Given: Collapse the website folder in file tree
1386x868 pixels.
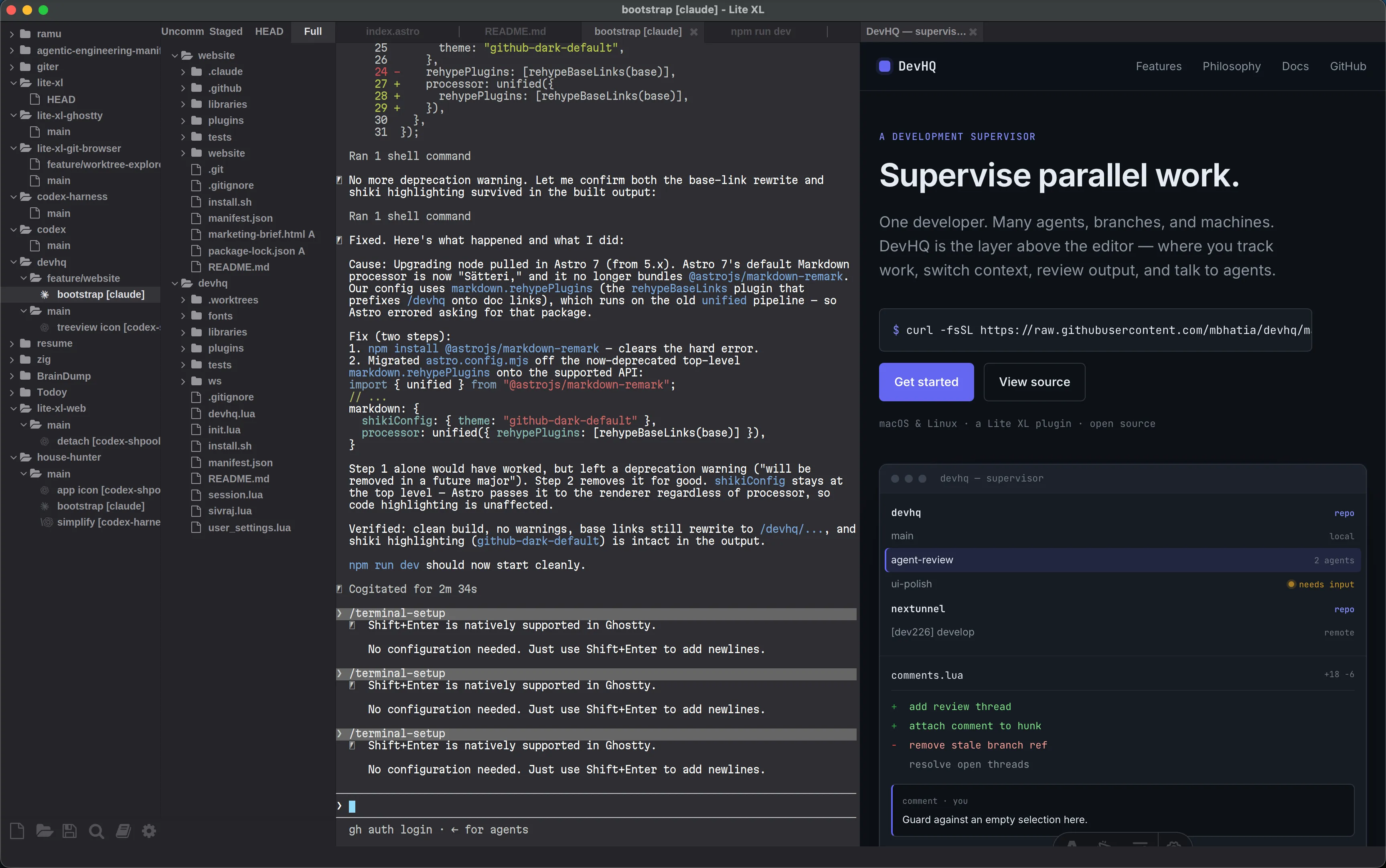Looking at the screenshot, I should (x=174, y=56).
